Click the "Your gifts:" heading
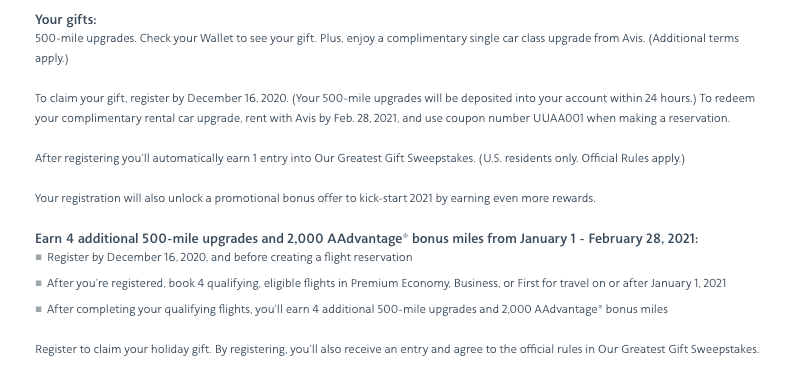Screen dimensions: 789x374 [65, 20]
